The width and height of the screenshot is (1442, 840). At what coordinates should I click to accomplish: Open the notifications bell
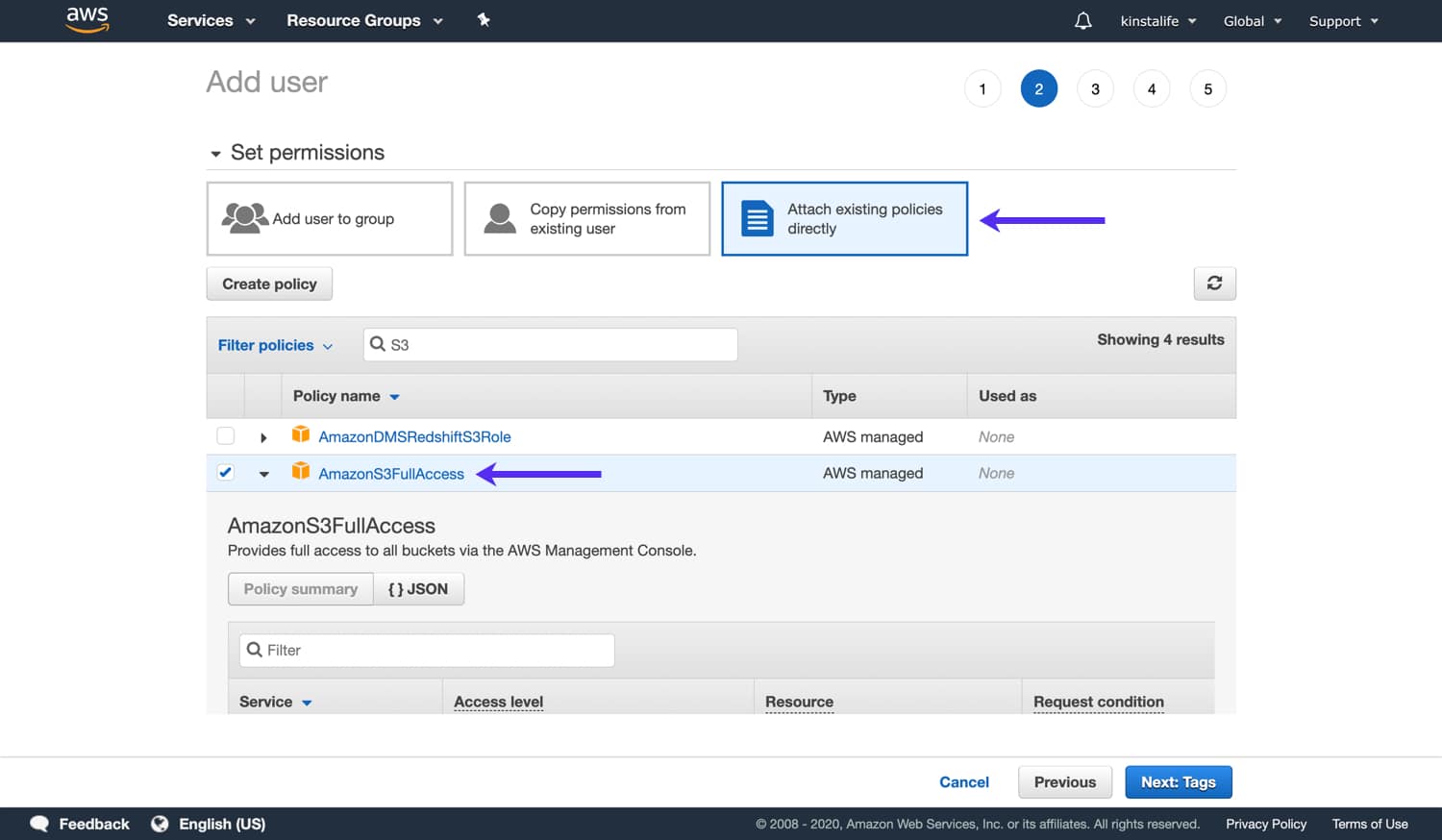pos(1082,20)
